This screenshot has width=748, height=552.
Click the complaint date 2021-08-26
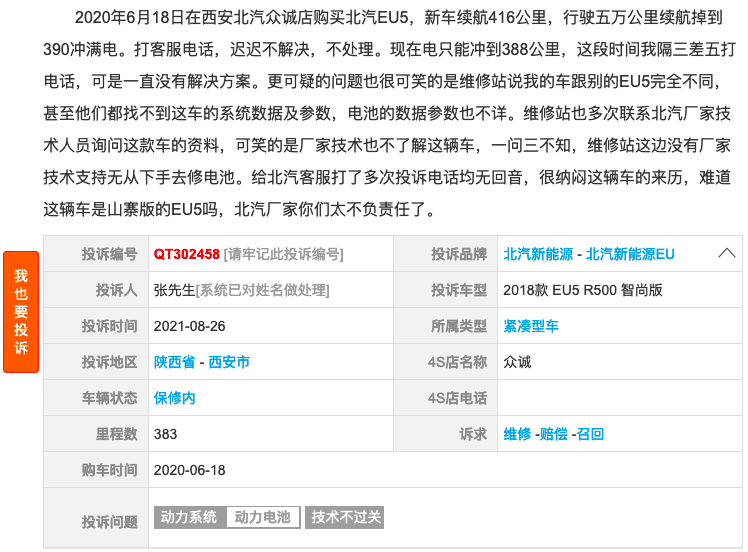[x=189, y=326]
